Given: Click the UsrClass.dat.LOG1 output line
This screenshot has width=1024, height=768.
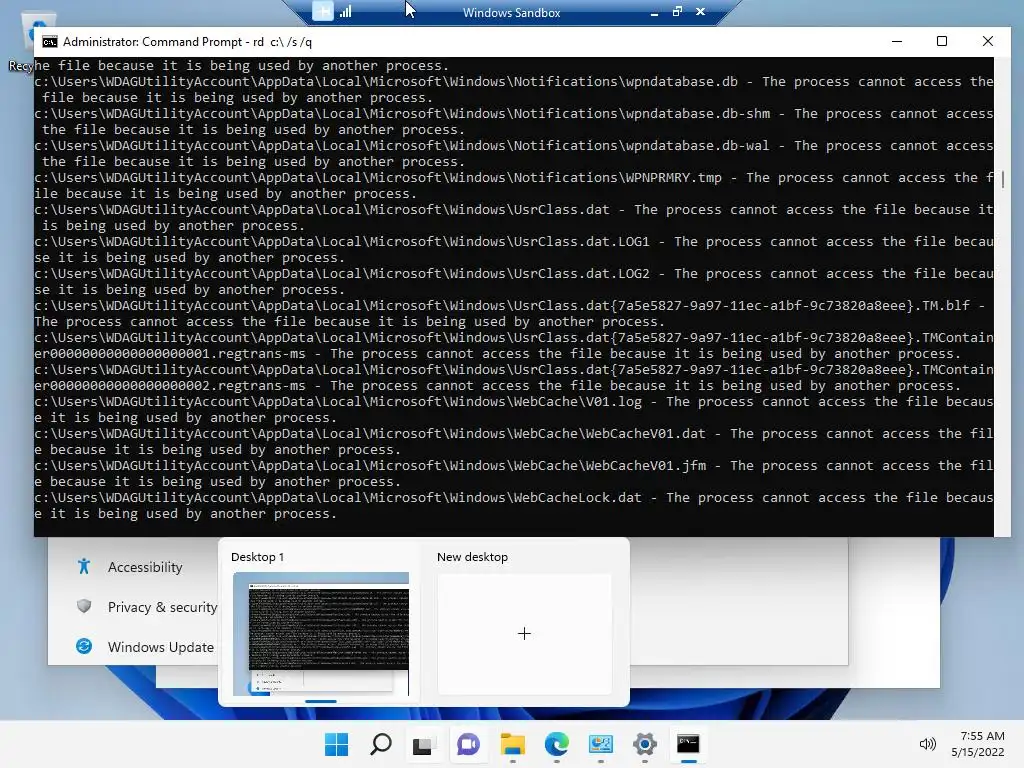Looking at the screenshot, I should pos(514,249).
